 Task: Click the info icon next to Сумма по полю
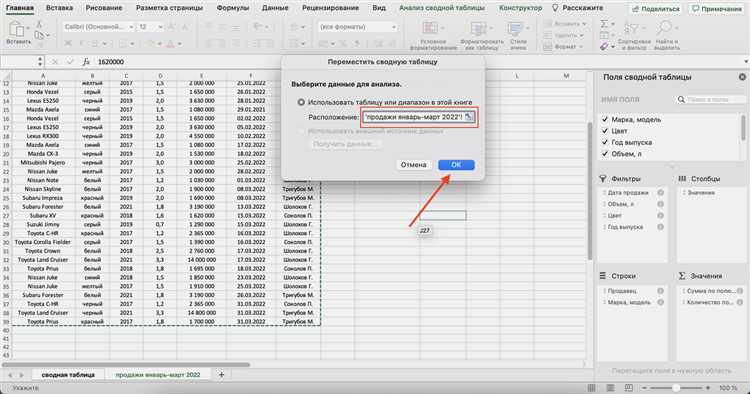(x=739, y=291)
